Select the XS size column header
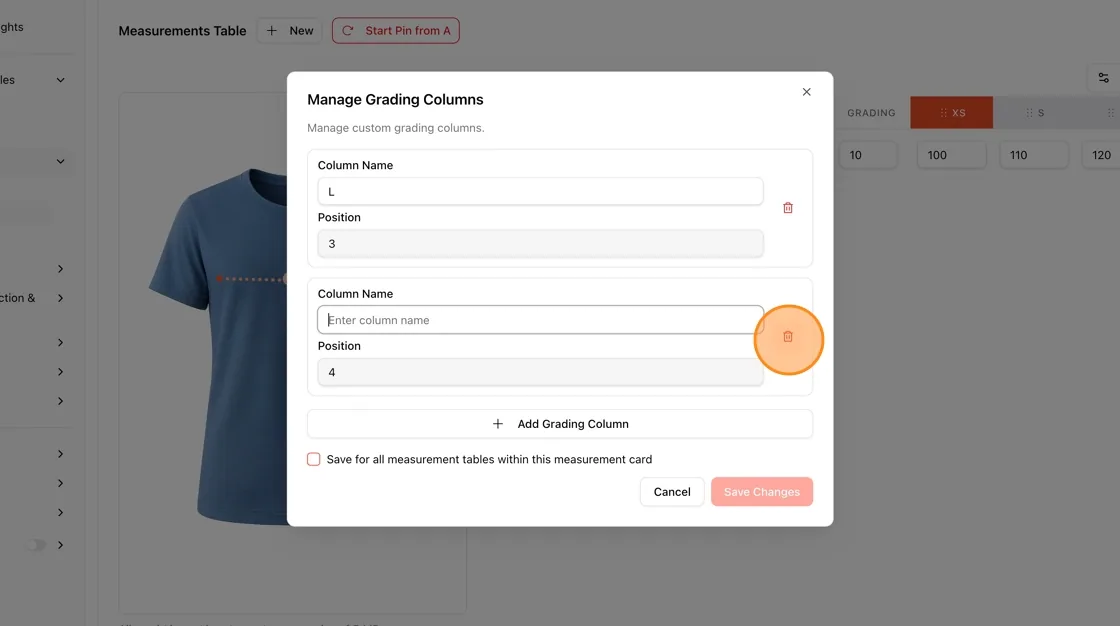The width and height of the screenshot is (1120, 626). tap(951, 113)
